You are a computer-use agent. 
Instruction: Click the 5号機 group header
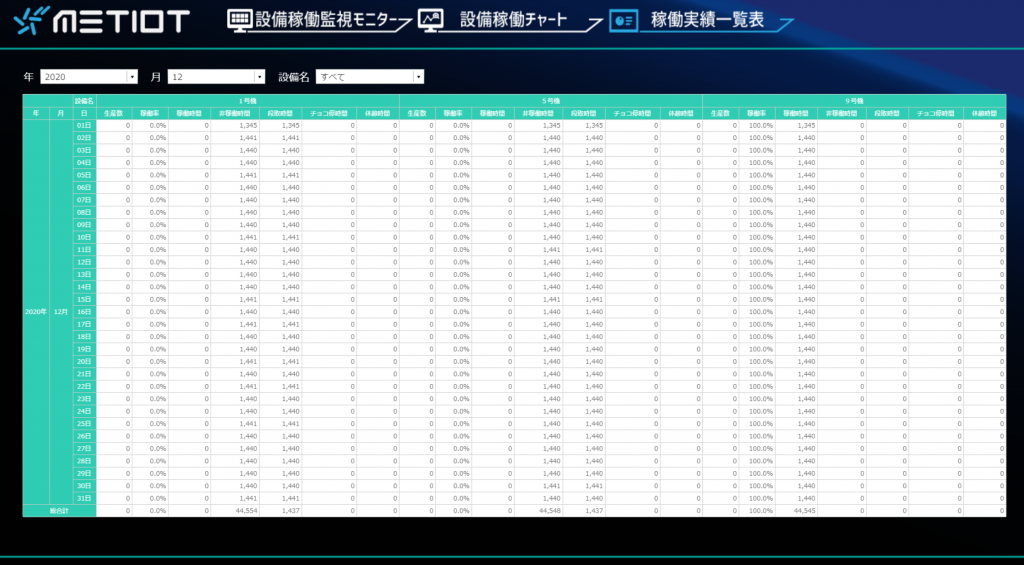coord(551,101)
